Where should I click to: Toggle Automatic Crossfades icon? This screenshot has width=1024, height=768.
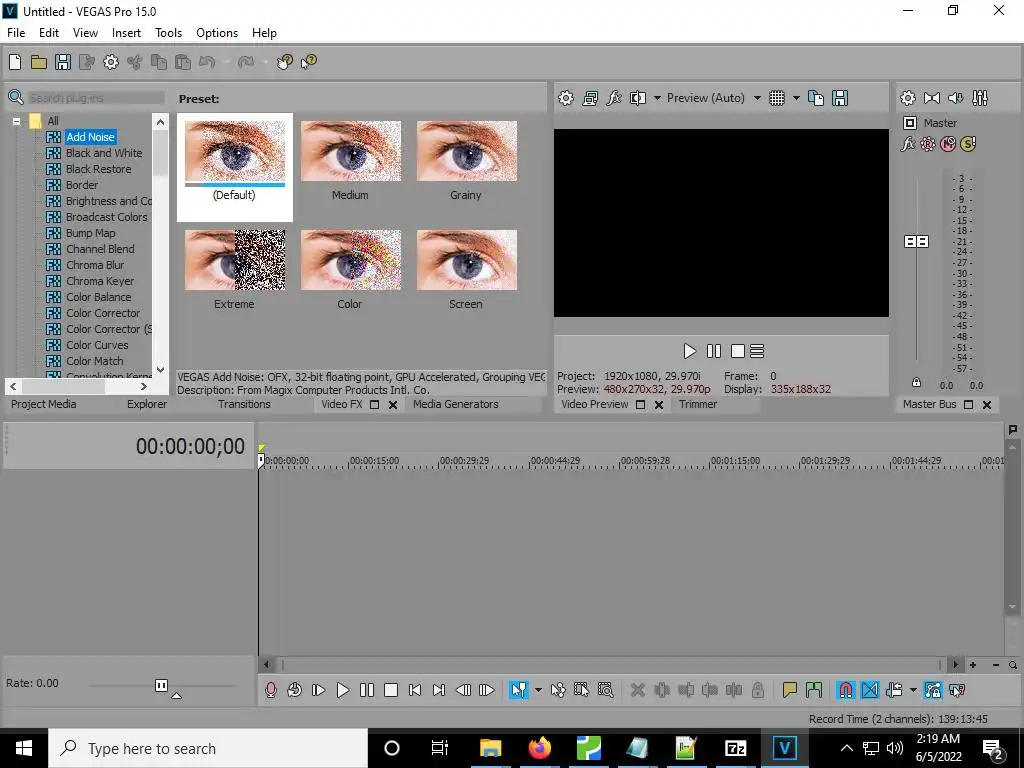click(870, 690)
